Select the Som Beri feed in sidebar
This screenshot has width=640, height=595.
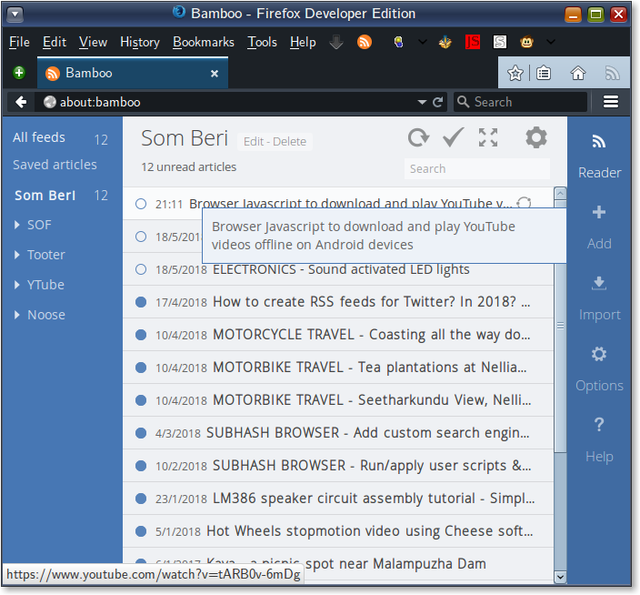point(45,195)
